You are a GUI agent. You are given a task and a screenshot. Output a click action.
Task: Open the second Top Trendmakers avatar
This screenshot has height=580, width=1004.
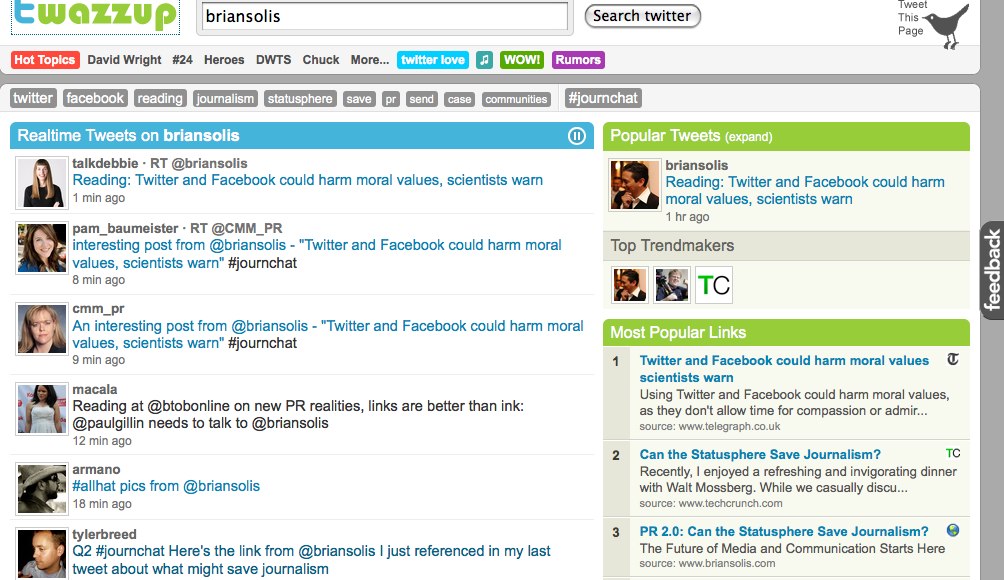[672, 285]
